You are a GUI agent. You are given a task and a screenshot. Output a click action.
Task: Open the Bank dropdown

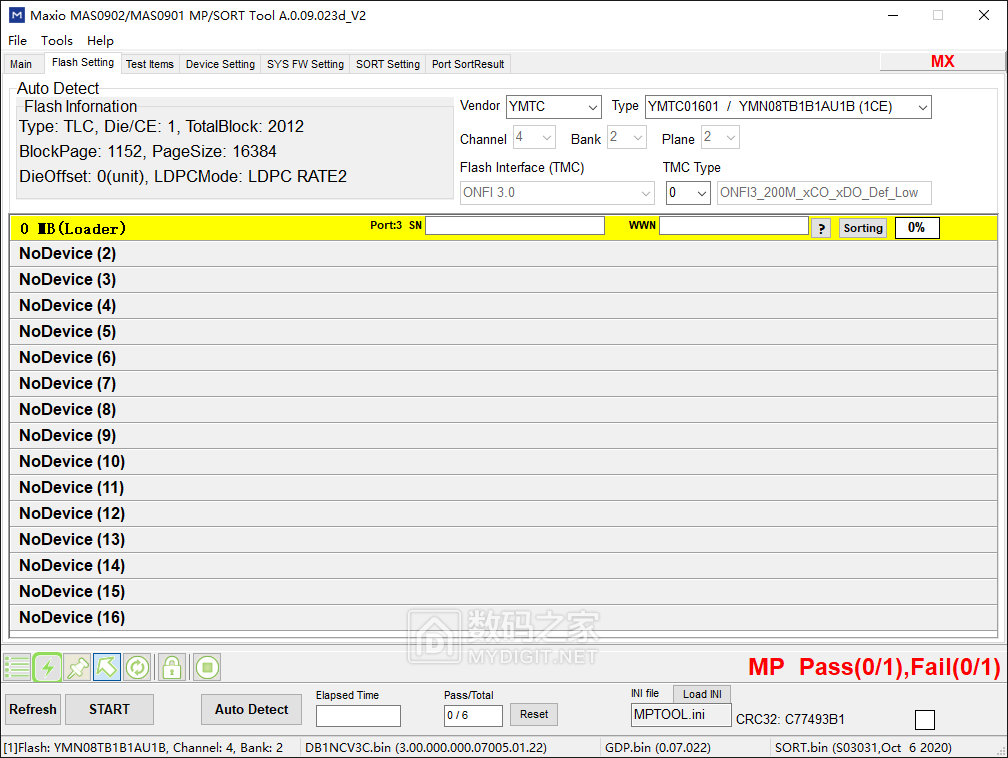627,138
